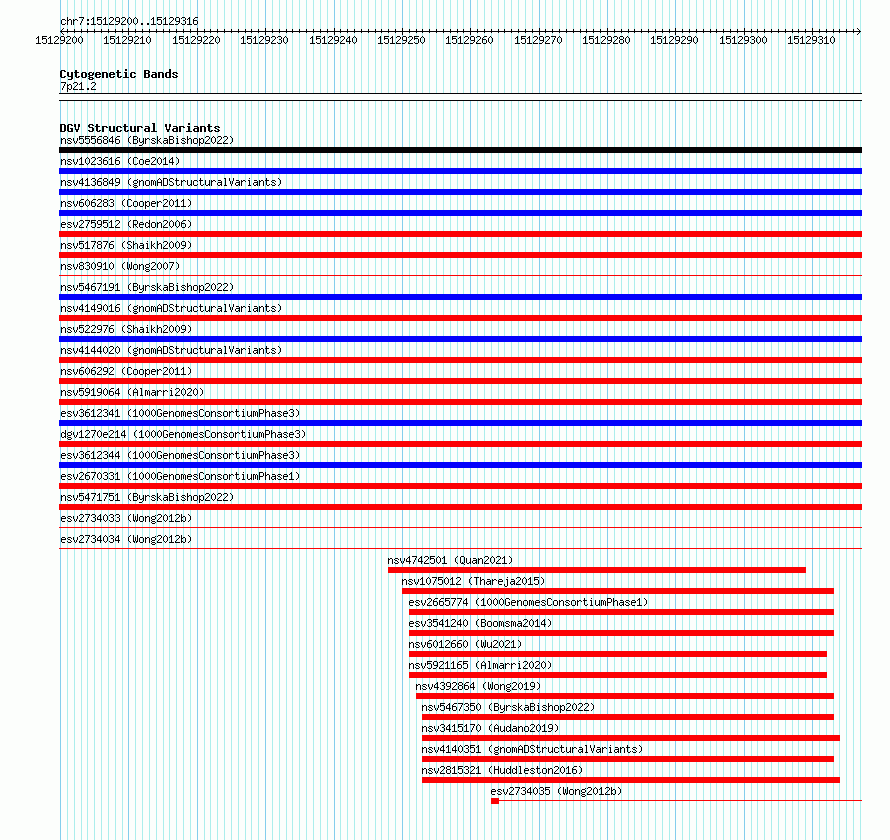This screenshot has height=840, width=890.
Task: Click the blue bar under nsv522976
Action: click(460, 339)
